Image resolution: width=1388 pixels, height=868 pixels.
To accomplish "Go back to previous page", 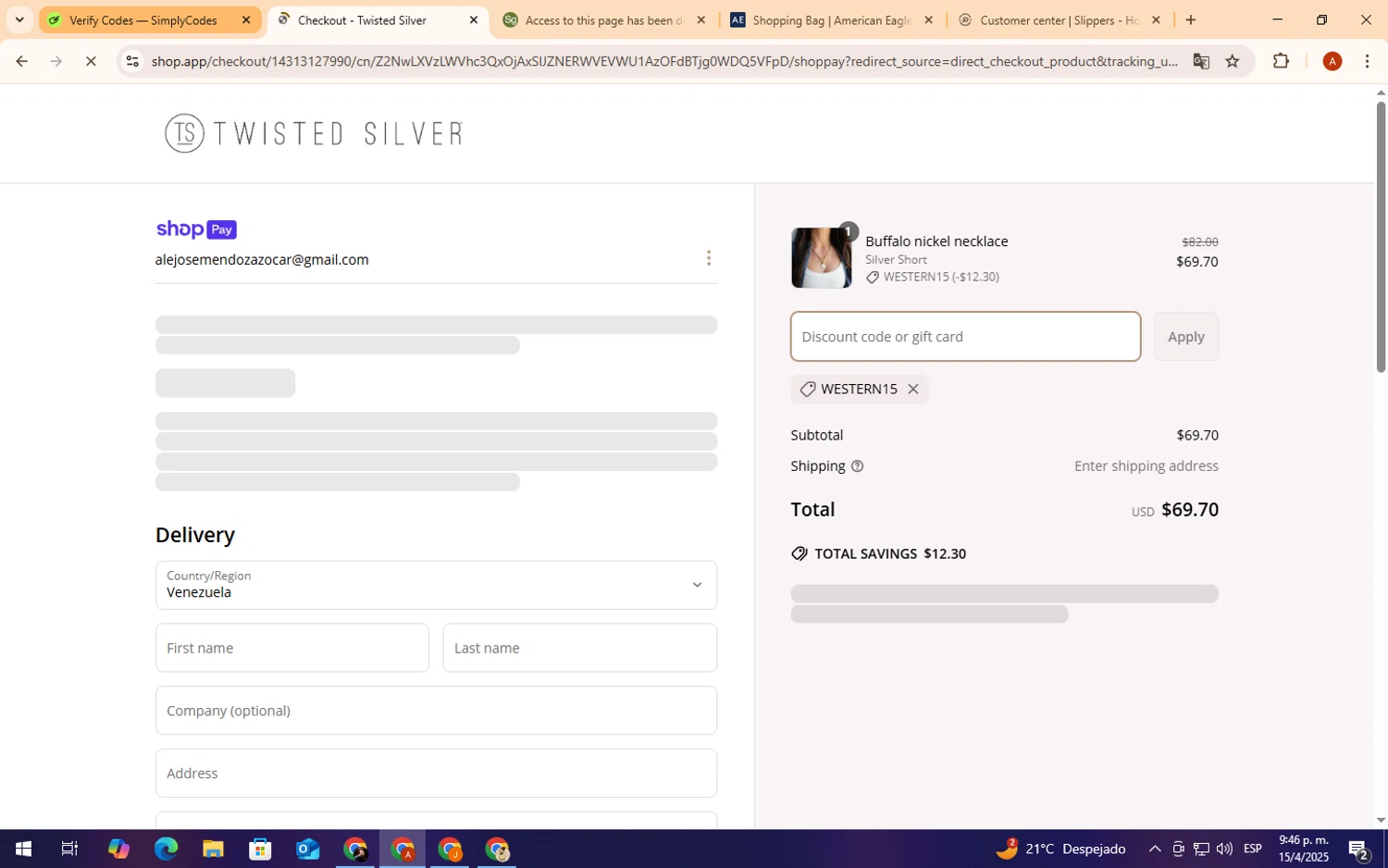I will coord(21,62).
